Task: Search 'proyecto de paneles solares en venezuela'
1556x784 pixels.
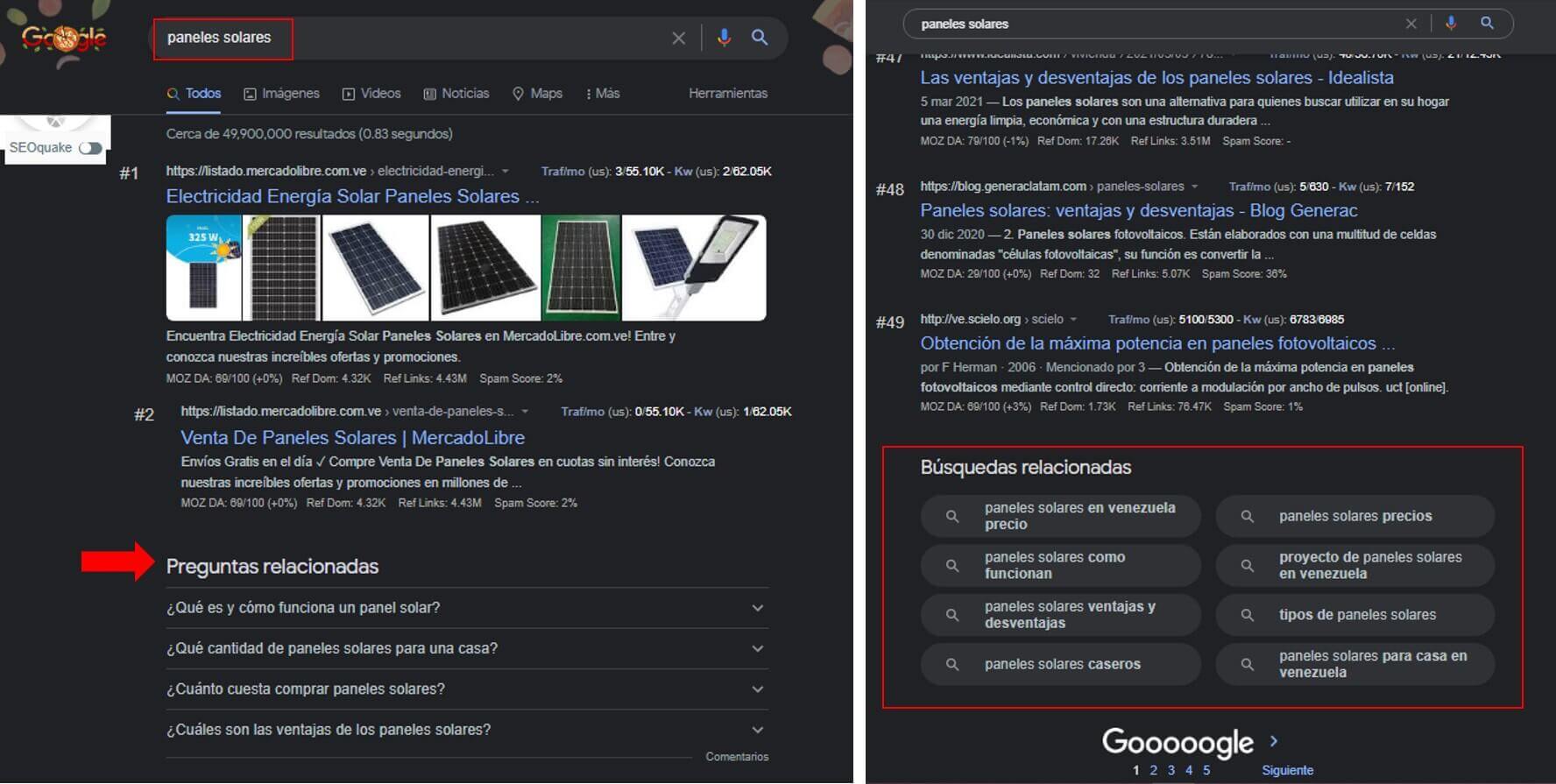Action: pos(1354,565)
